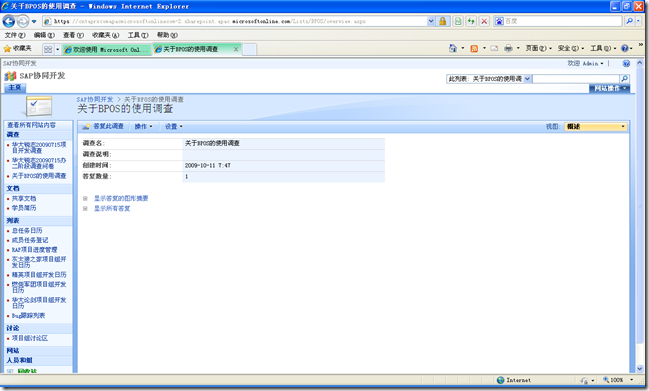Click the page scrollbar down arrow
This screenshot has width=649, height=391.
coord(639,369)
